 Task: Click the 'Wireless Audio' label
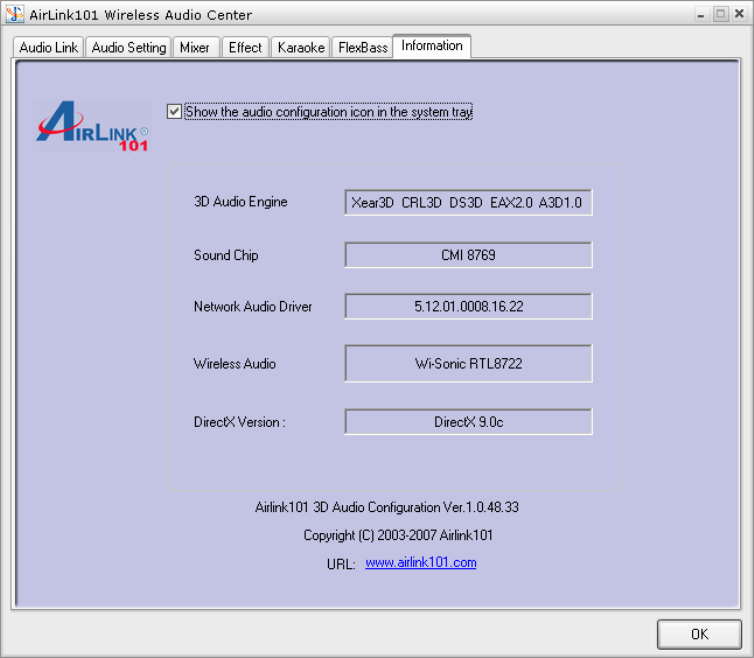pos(235,364)
